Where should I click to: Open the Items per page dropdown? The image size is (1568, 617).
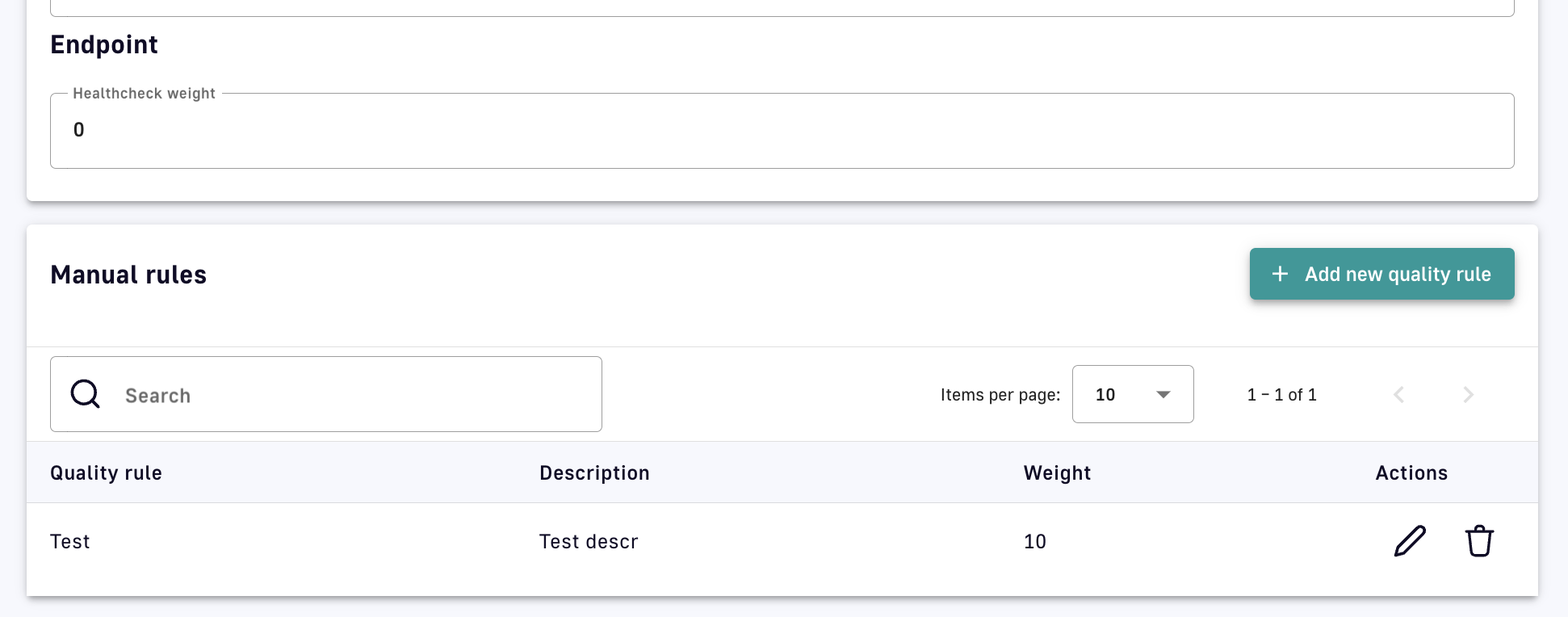(x=1132, y=394)
